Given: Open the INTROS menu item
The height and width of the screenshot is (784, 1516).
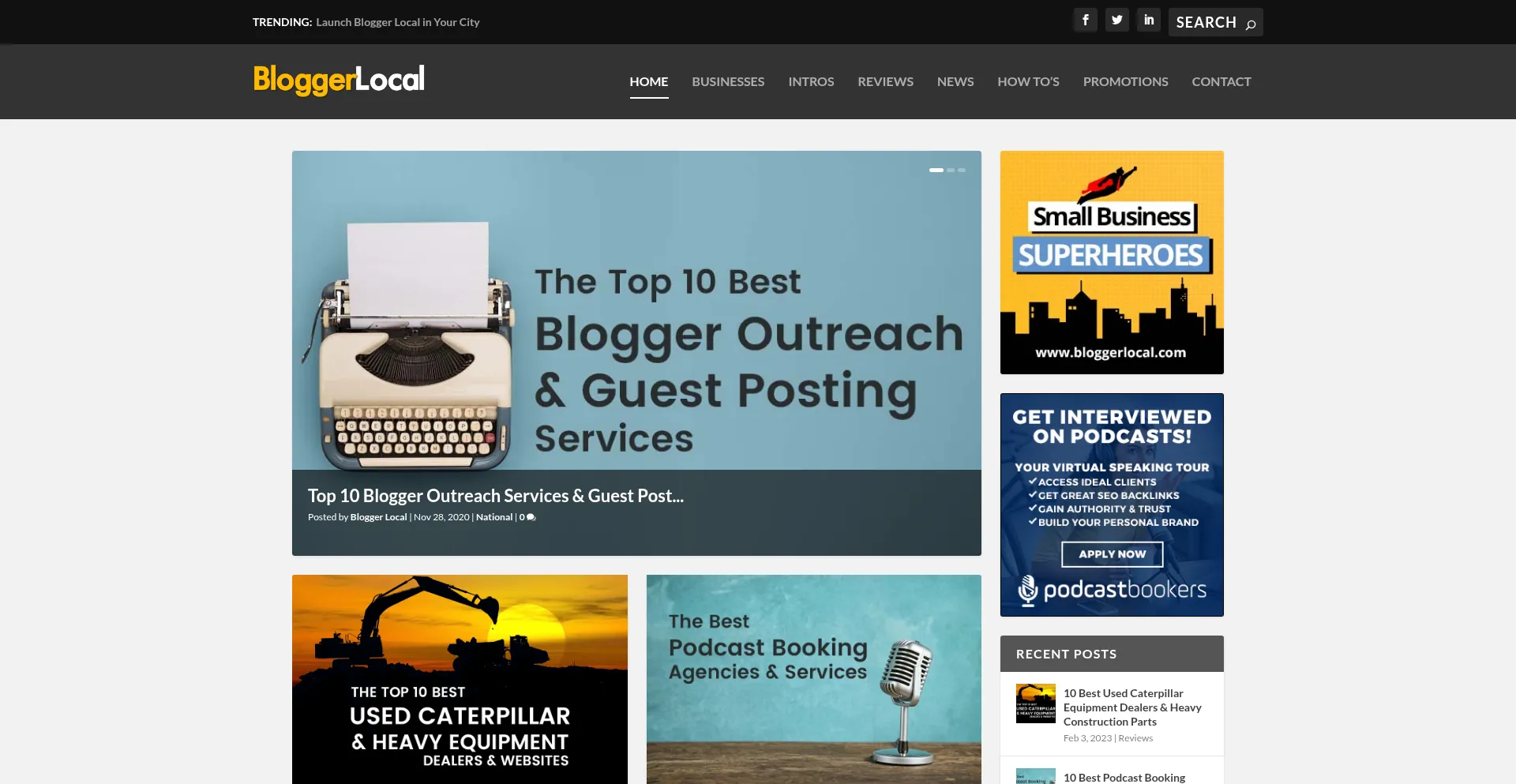Looking at the screenshot, I should 811,81.
